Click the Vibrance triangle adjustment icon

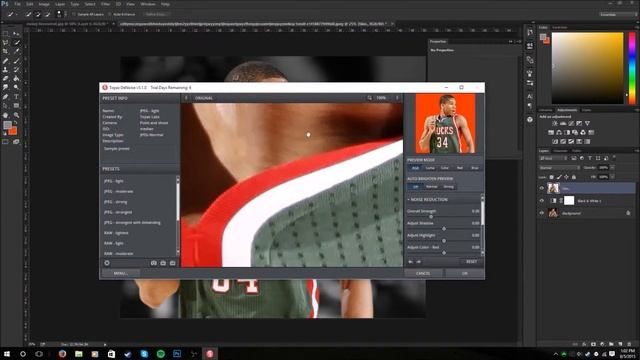click(587, 123)
